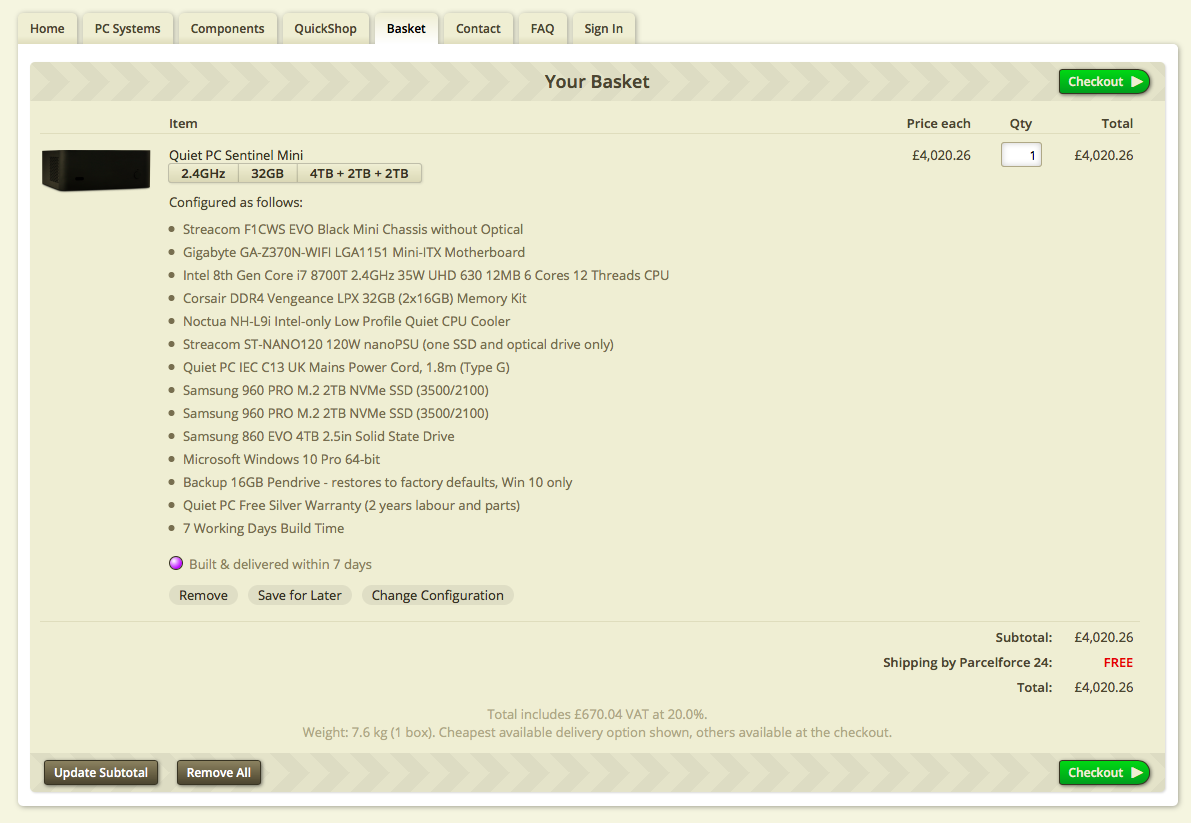Click the Noctua NH-L9i cooler line

[x=346, y=321]
